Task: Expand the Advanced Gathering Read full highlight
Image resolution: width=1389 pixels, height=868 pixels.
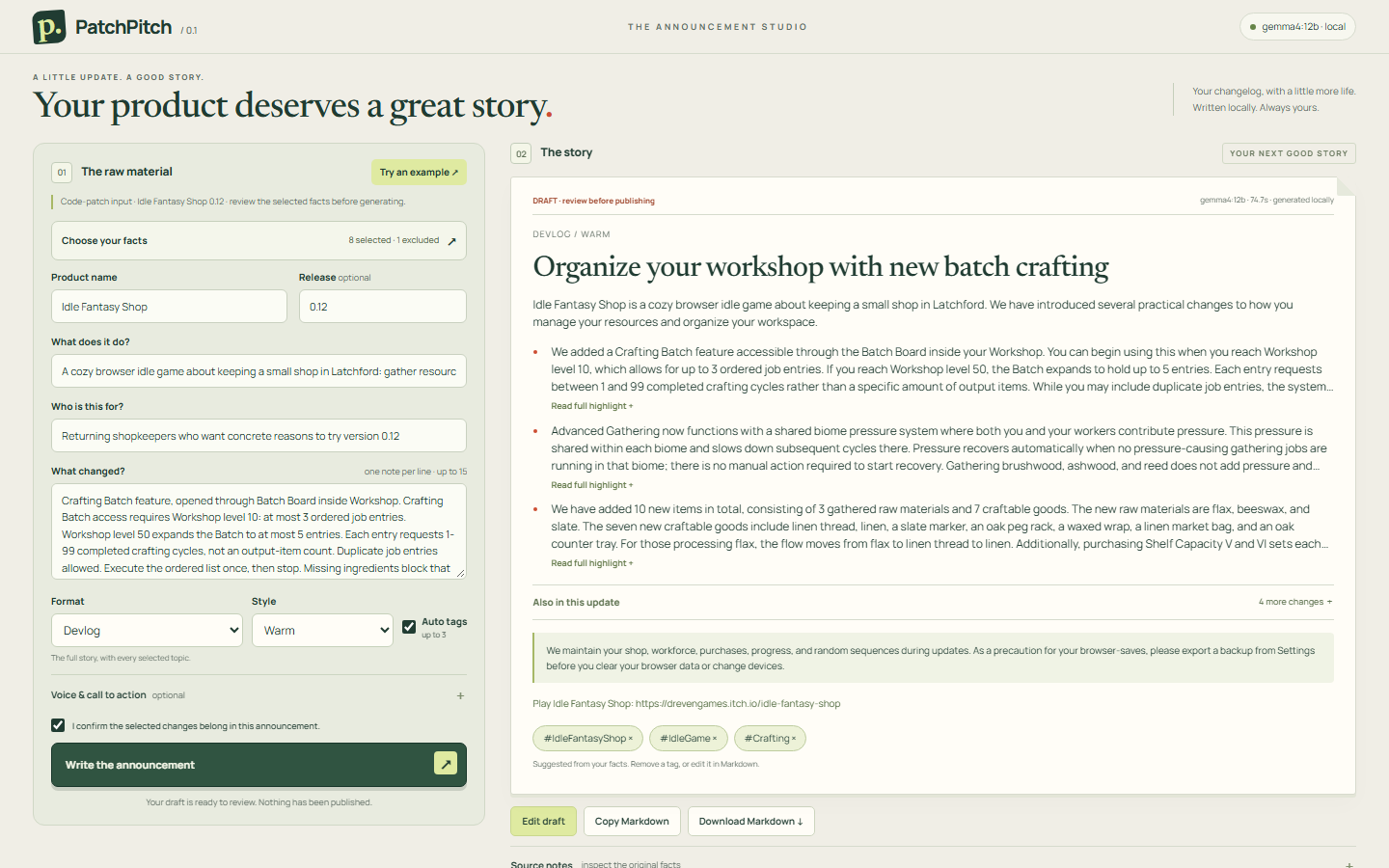Action: [x=592, y=485]
